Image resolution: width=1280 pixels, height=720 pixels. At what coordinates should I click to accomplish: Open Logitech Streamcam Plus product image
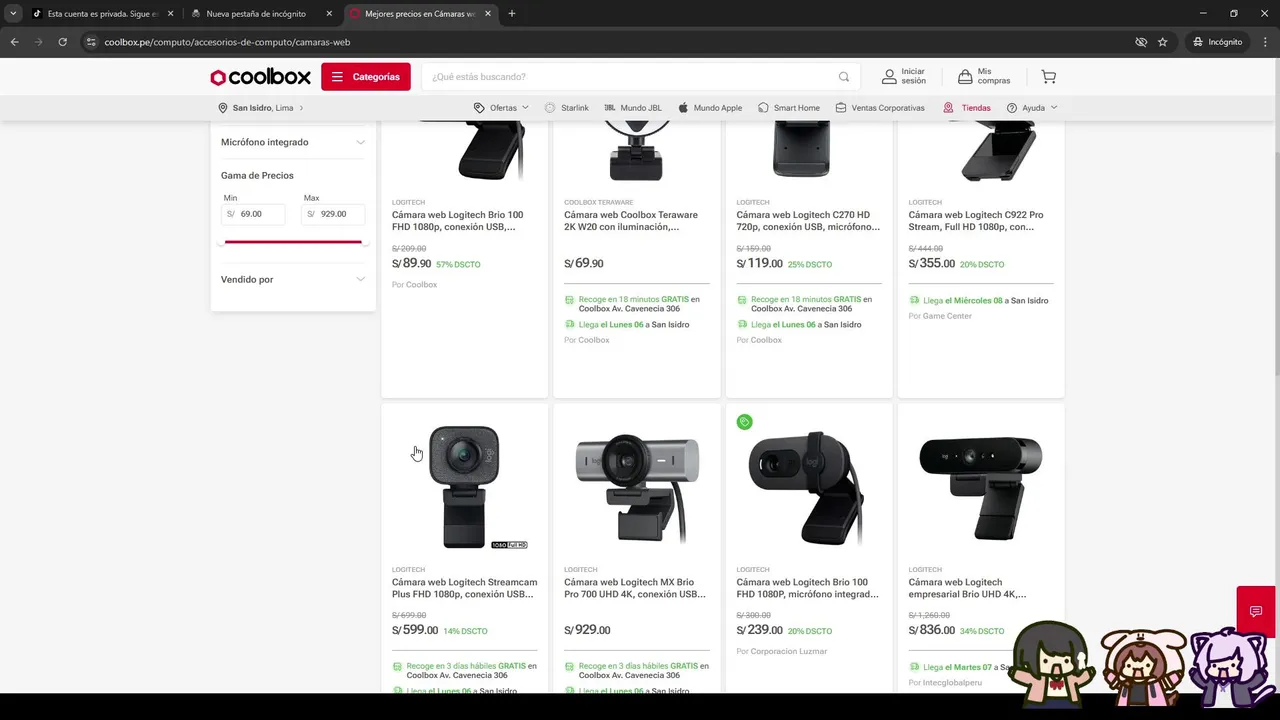pos(465,487)
